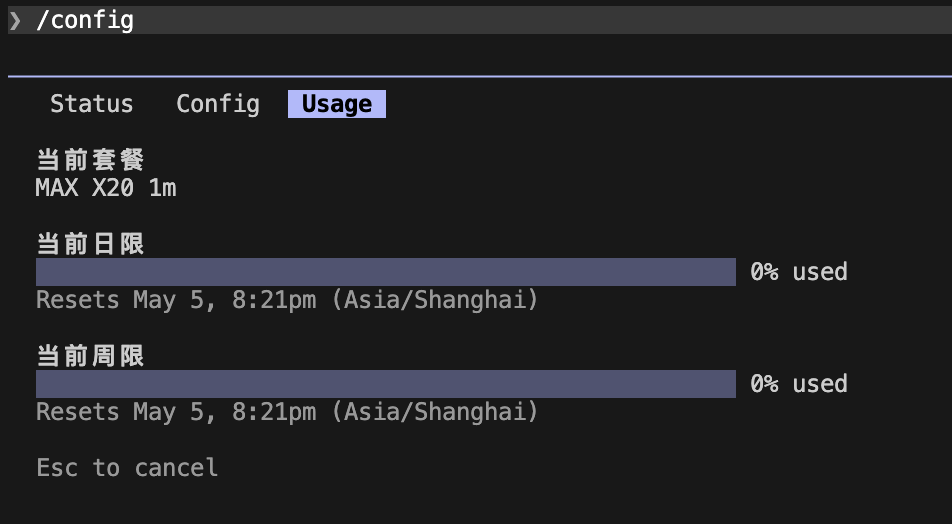The height and width of the screenshot is (524, 952).
Task: Click the daily limit 0% used label
Action: [798, 271]
